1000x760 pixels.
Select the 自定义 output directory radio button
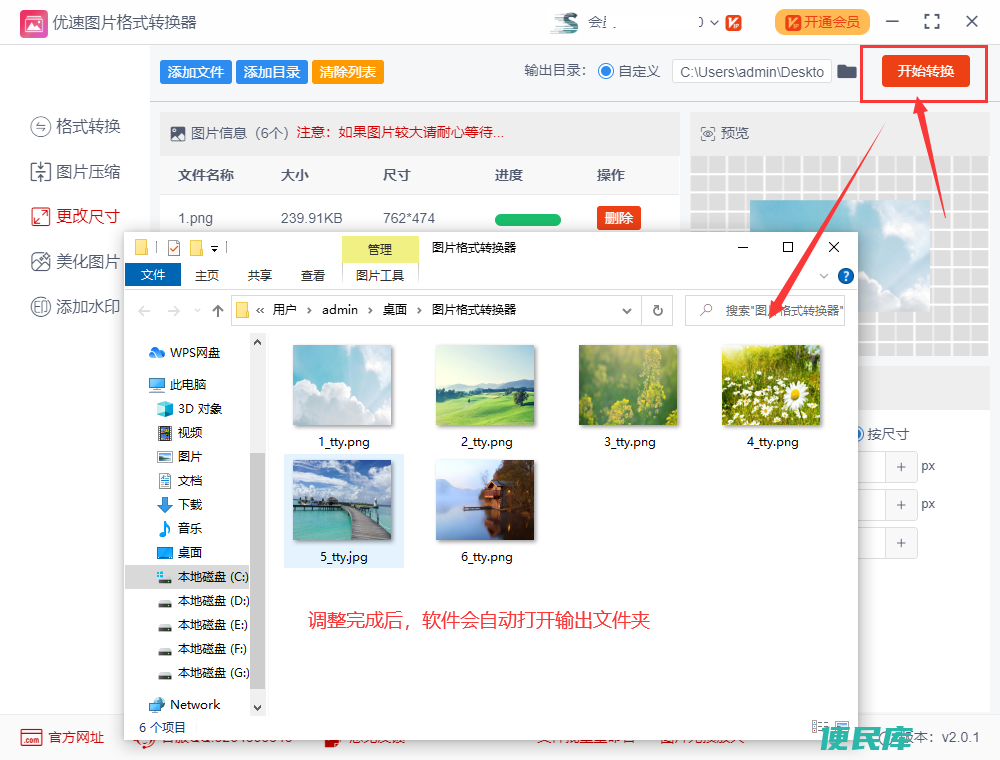coord(606,71)
